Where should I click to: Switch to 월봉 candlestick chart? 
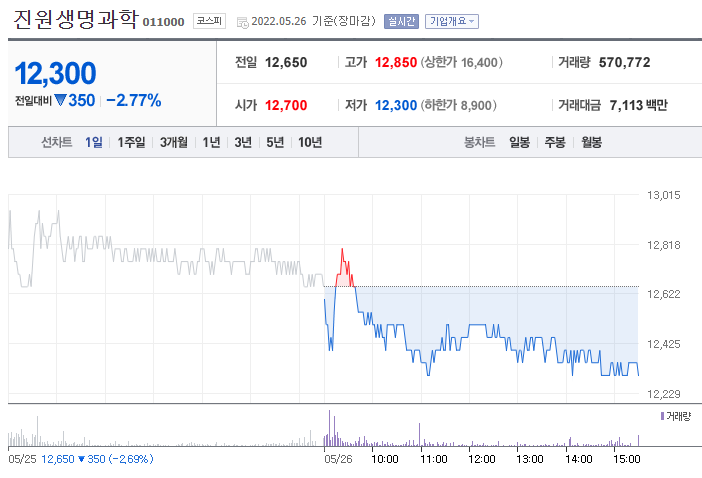[x=591, y=142]
